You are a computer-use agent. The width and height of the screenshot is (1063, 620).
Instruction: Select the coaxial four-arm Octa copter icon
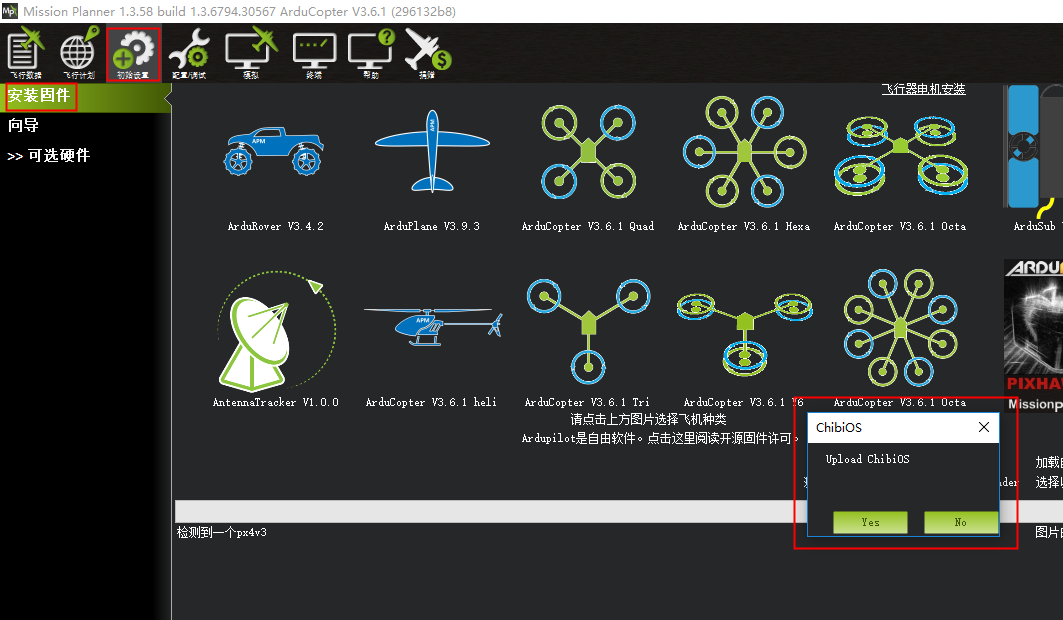pyautogui.click(x=900, y=154)
